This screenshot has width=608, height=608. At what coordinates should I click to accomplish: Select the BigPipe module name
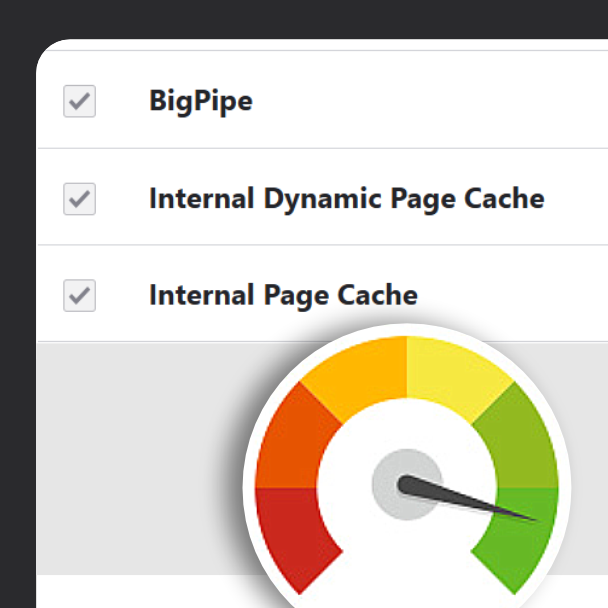(x=201, y=101)
